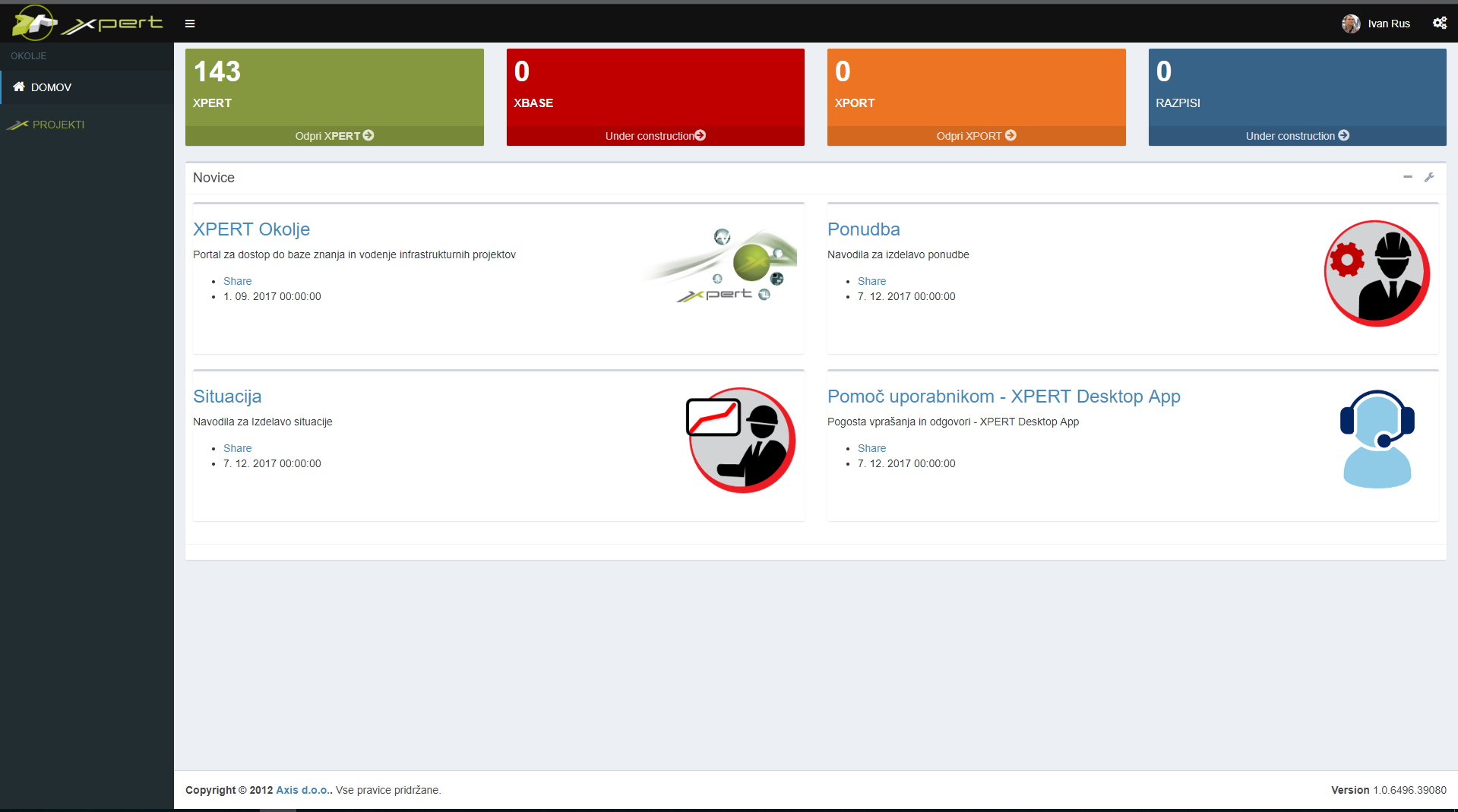The image size is (1458, 812).
Task: Click Ivan Rus user avatar
Action: tap(1350, 24)
